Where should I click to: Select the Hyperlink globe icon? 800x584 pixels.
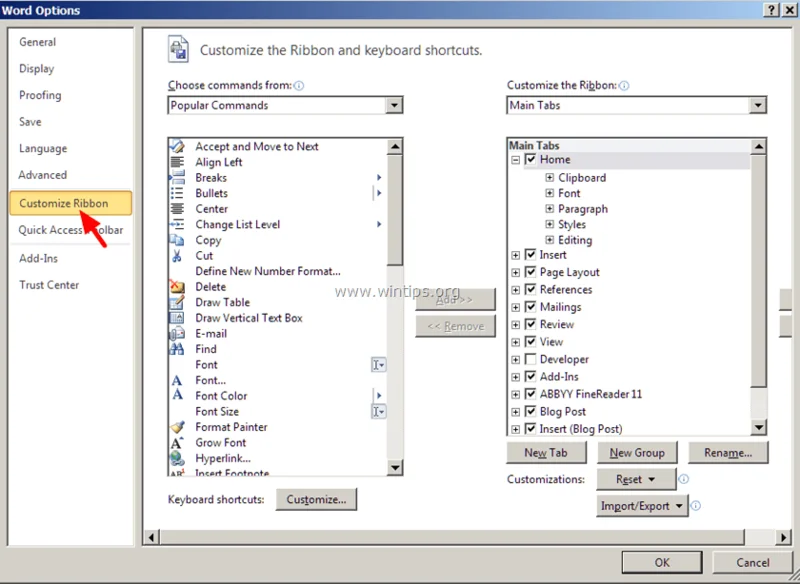pyautogui.click(x=177, y=459)
